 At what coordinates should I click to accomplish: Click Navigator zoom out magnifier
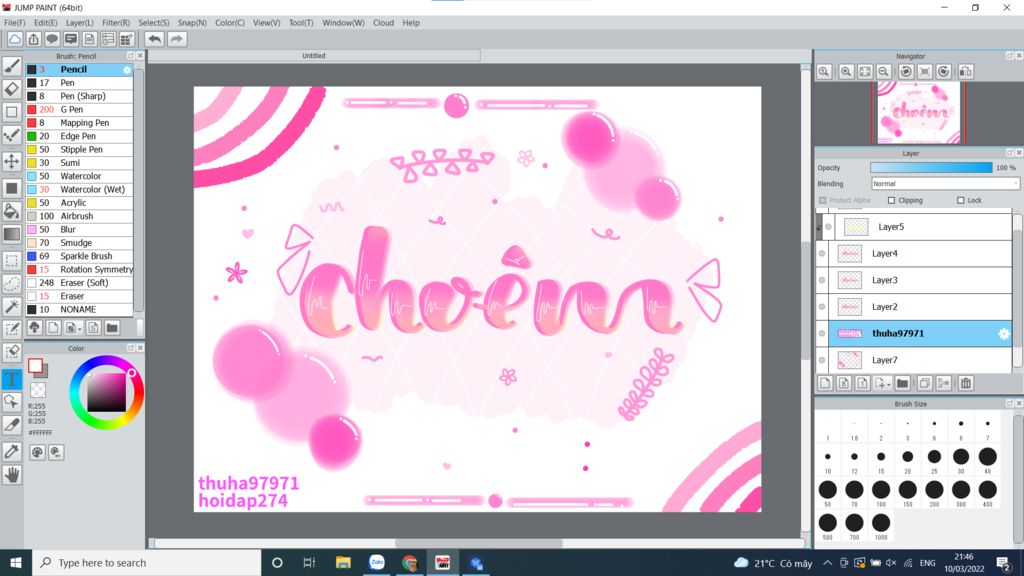point(884,71)
